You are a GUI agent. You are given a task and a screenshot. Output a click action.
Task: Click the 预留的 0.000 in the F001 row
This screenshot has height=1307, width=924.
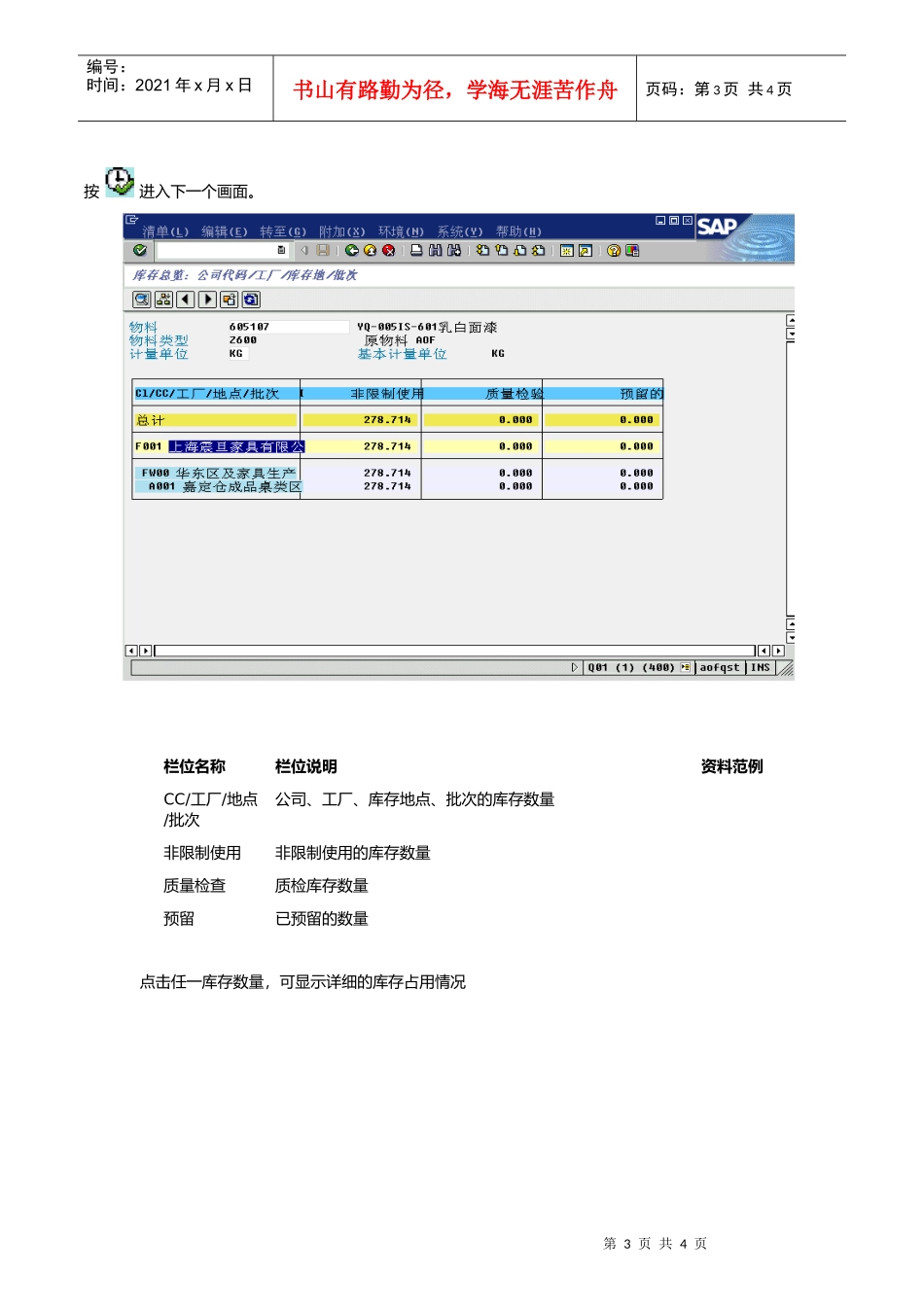[636, 446]
